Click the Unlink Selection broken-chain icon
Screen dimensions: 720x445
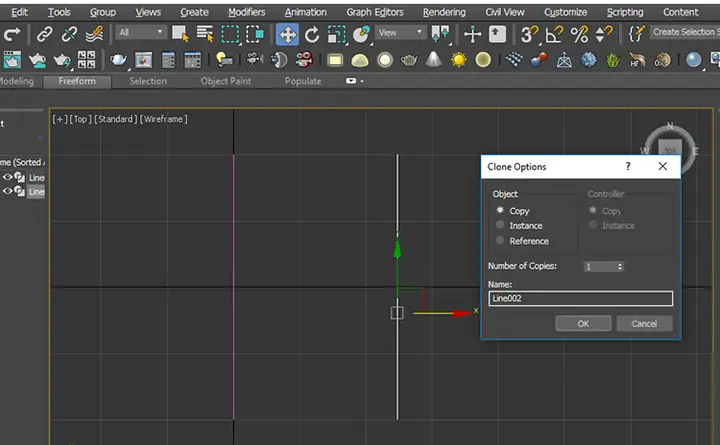tap(69, 34)
